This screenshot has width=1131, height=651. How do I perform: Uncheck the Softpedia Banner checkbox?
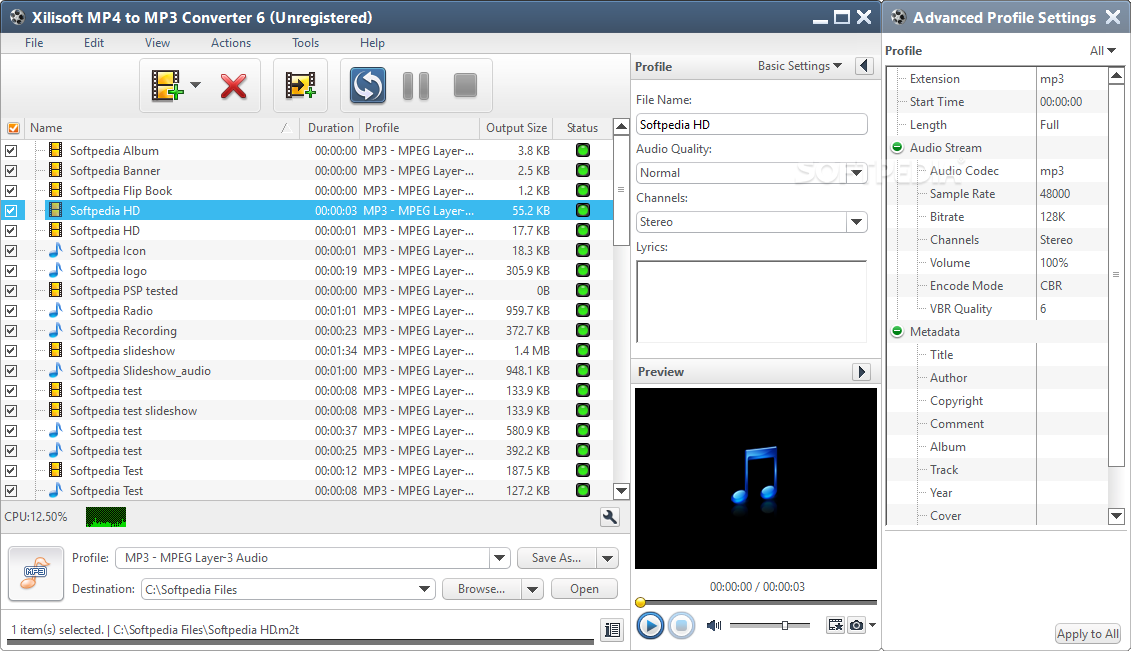pyautogui.click(x=11, y=171)
